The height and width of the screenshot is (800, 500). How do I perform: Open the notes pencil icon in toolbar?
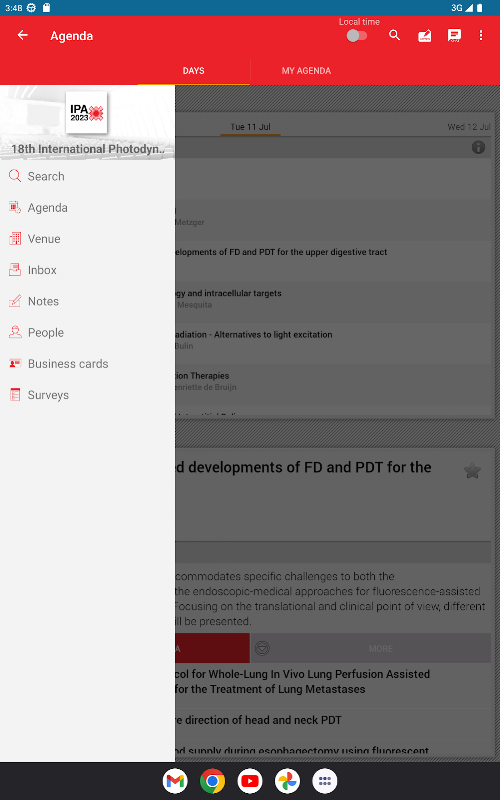click(x=424, y=35)
